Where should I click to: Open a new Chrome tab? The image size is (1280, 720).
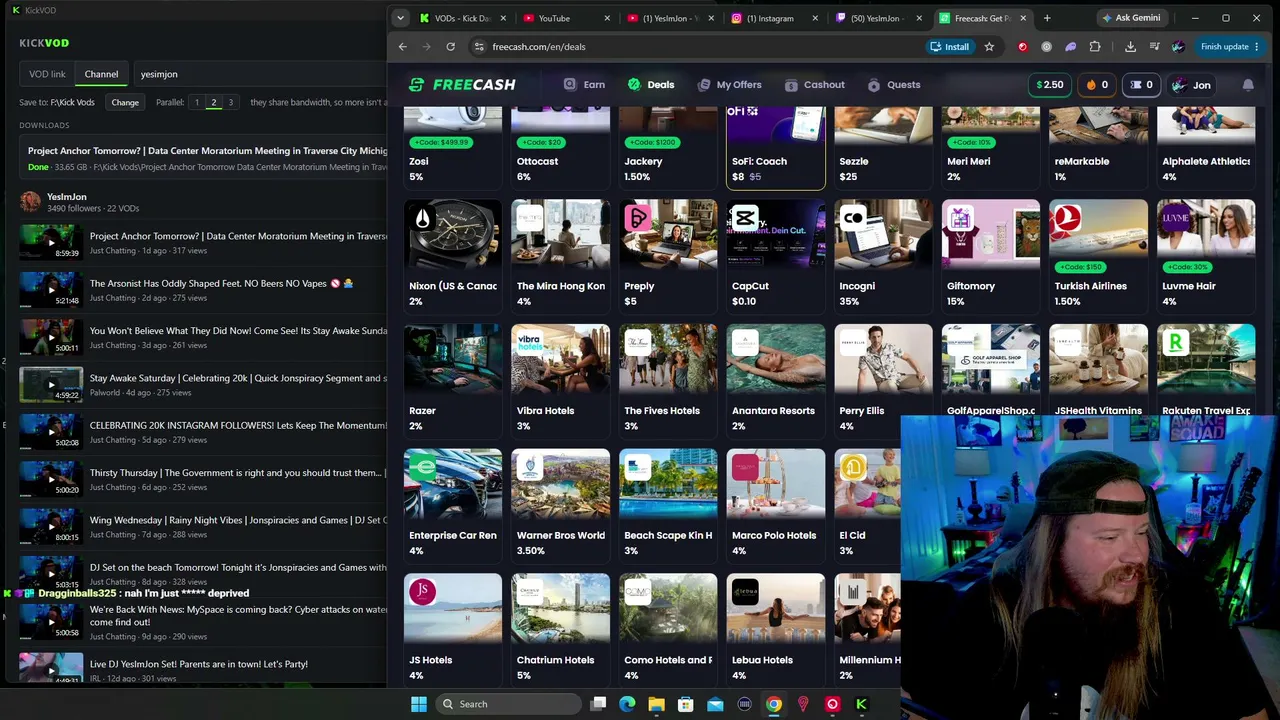(1047, 18)
